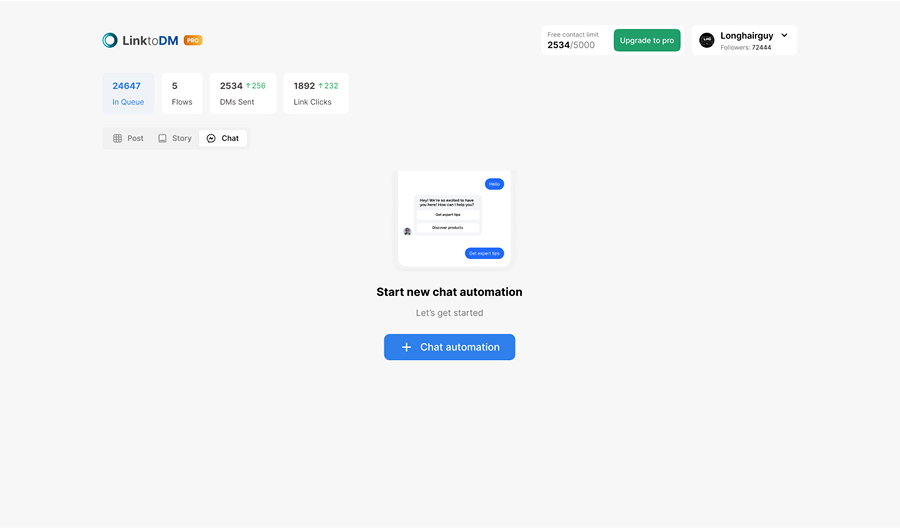This screenshot has height=528, width=900.
Task: Start a new Chat automation
Action: point(449,347)
